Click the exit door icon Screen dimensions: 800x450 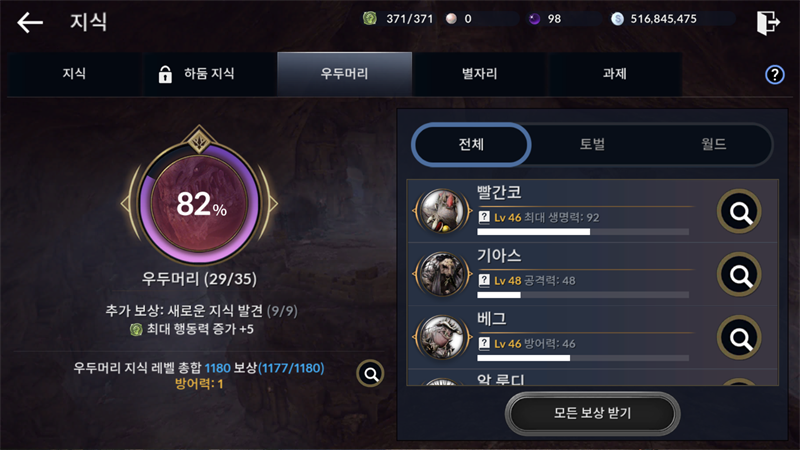coord(768,22)
